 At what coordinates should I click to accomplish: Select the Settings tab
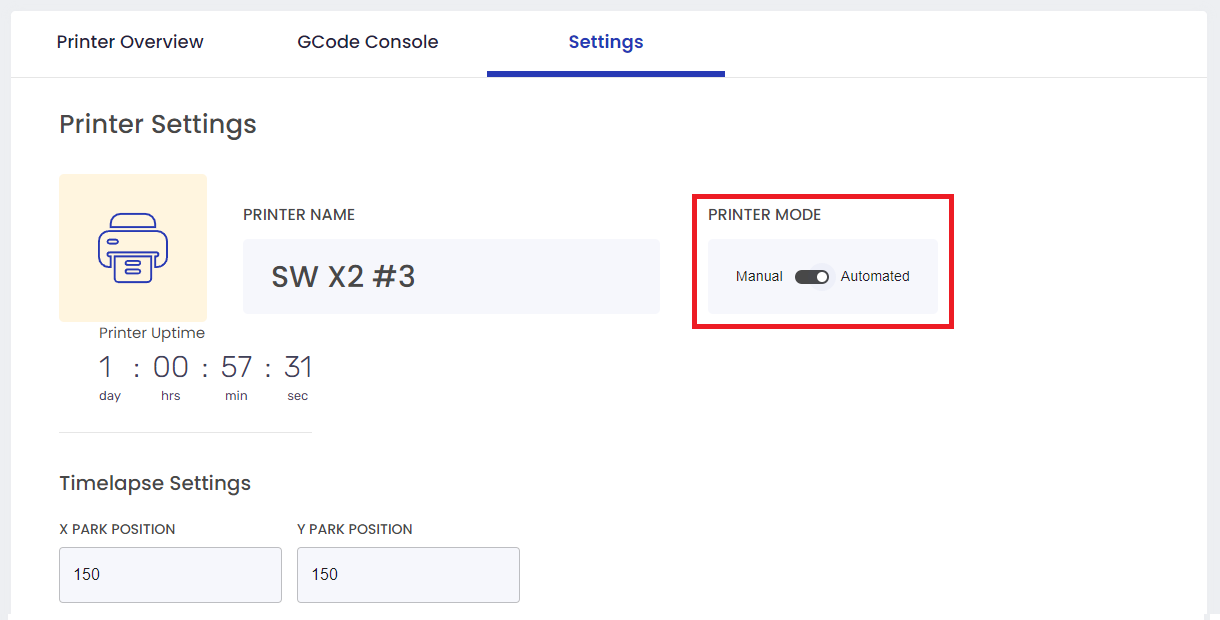[605, 42]
